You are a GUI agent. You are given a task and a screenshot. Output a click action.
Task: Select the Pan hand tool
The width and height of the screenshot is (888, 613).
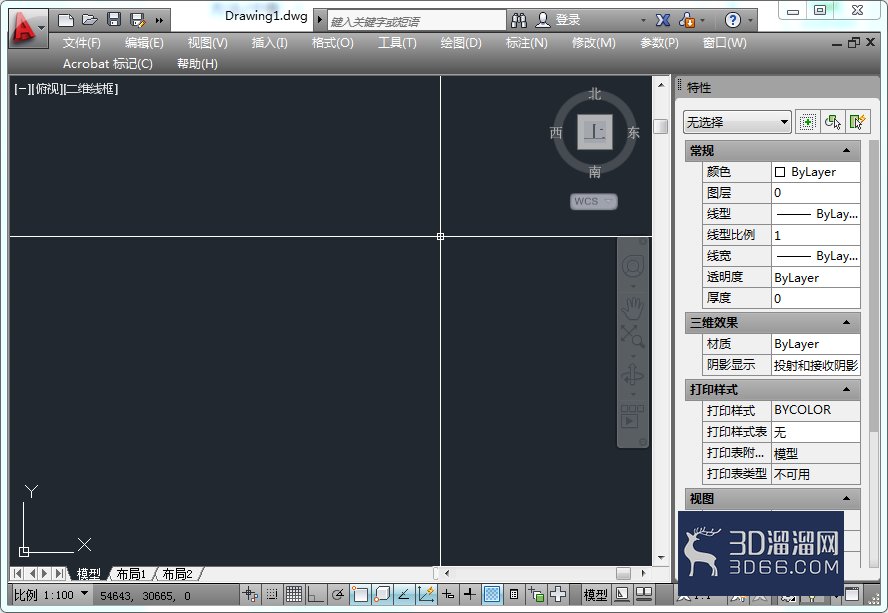click(x=633, y=309)
